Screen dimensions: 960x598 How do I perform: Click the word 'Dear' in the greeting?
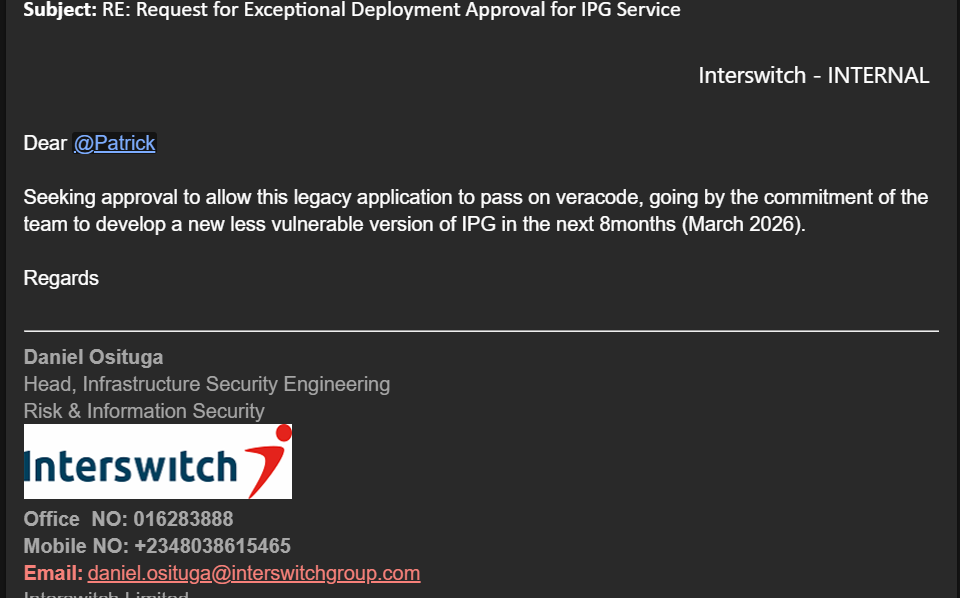[45, 143]
